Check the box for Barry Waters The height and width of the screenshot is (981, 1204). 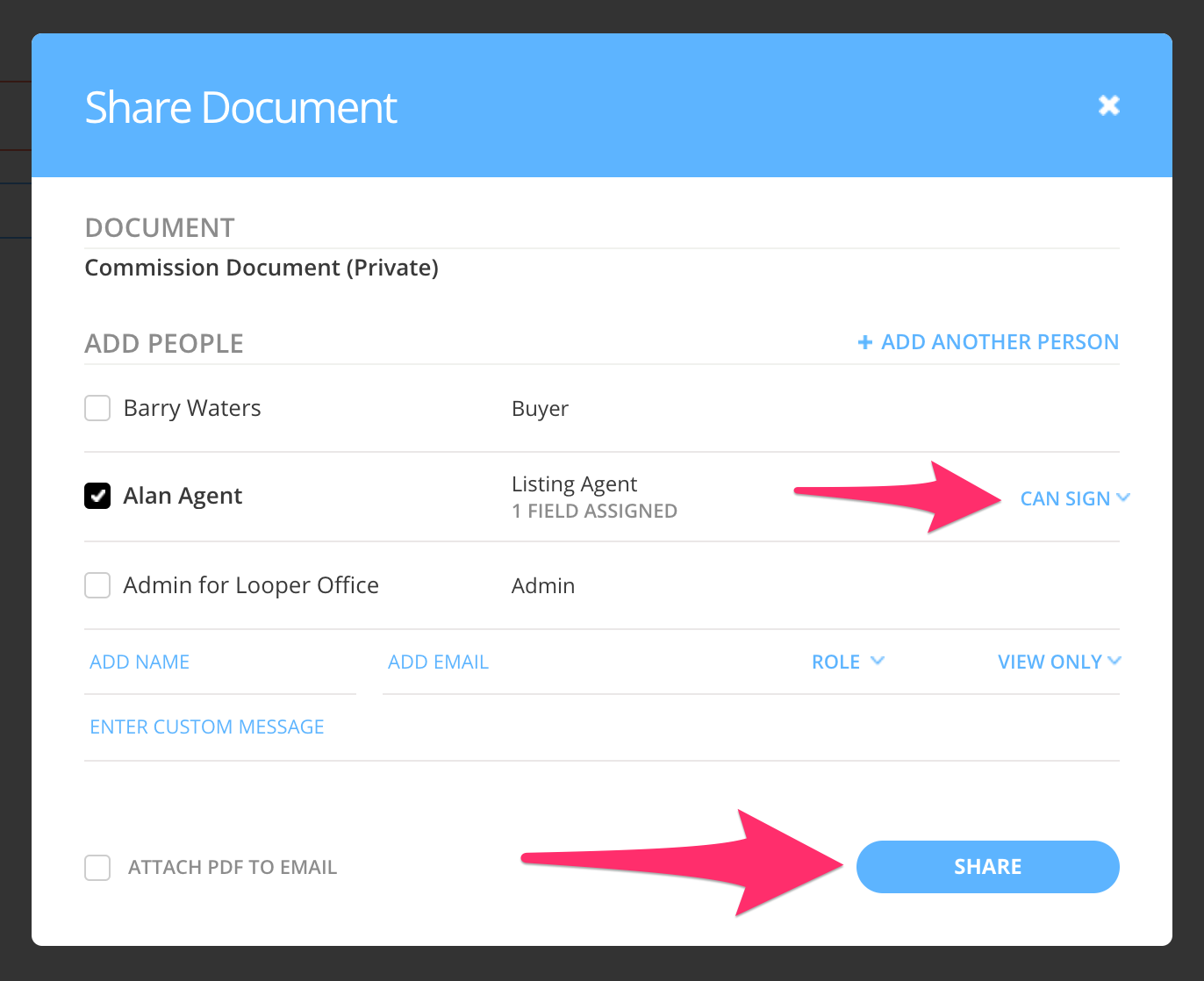tap(97, 408)
